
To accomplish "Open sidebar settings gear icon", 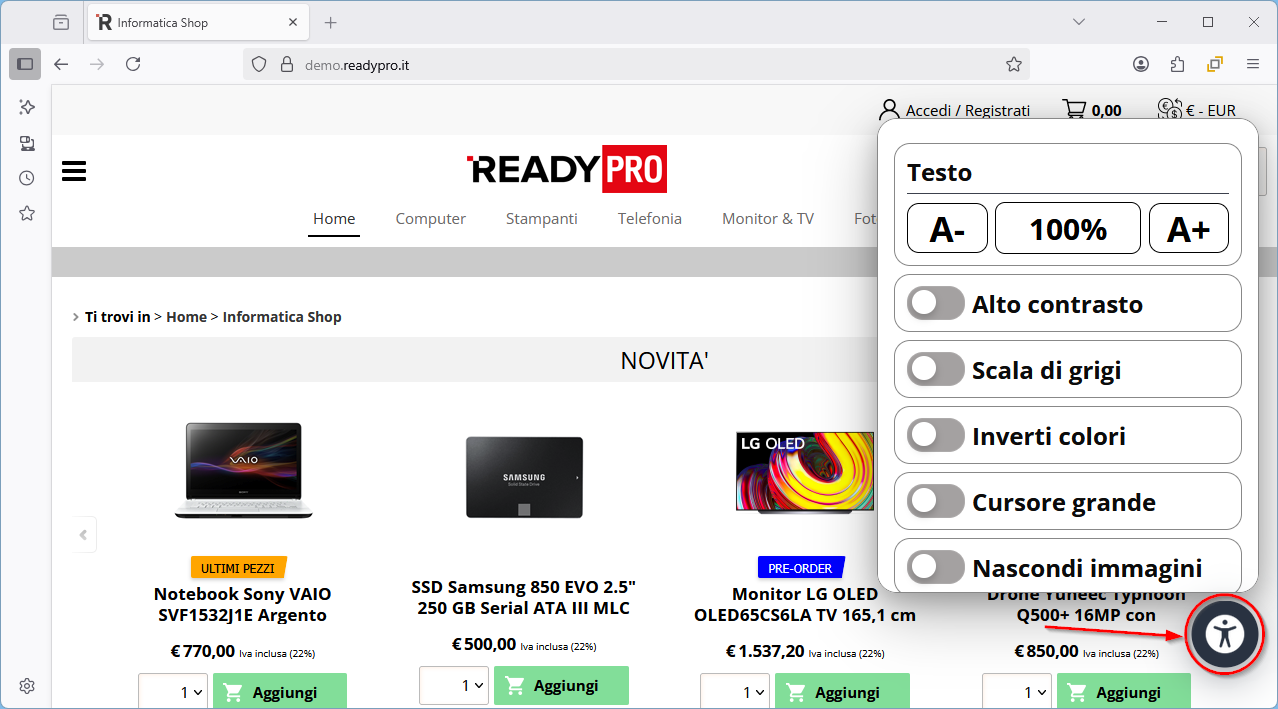I will (27, 686).
